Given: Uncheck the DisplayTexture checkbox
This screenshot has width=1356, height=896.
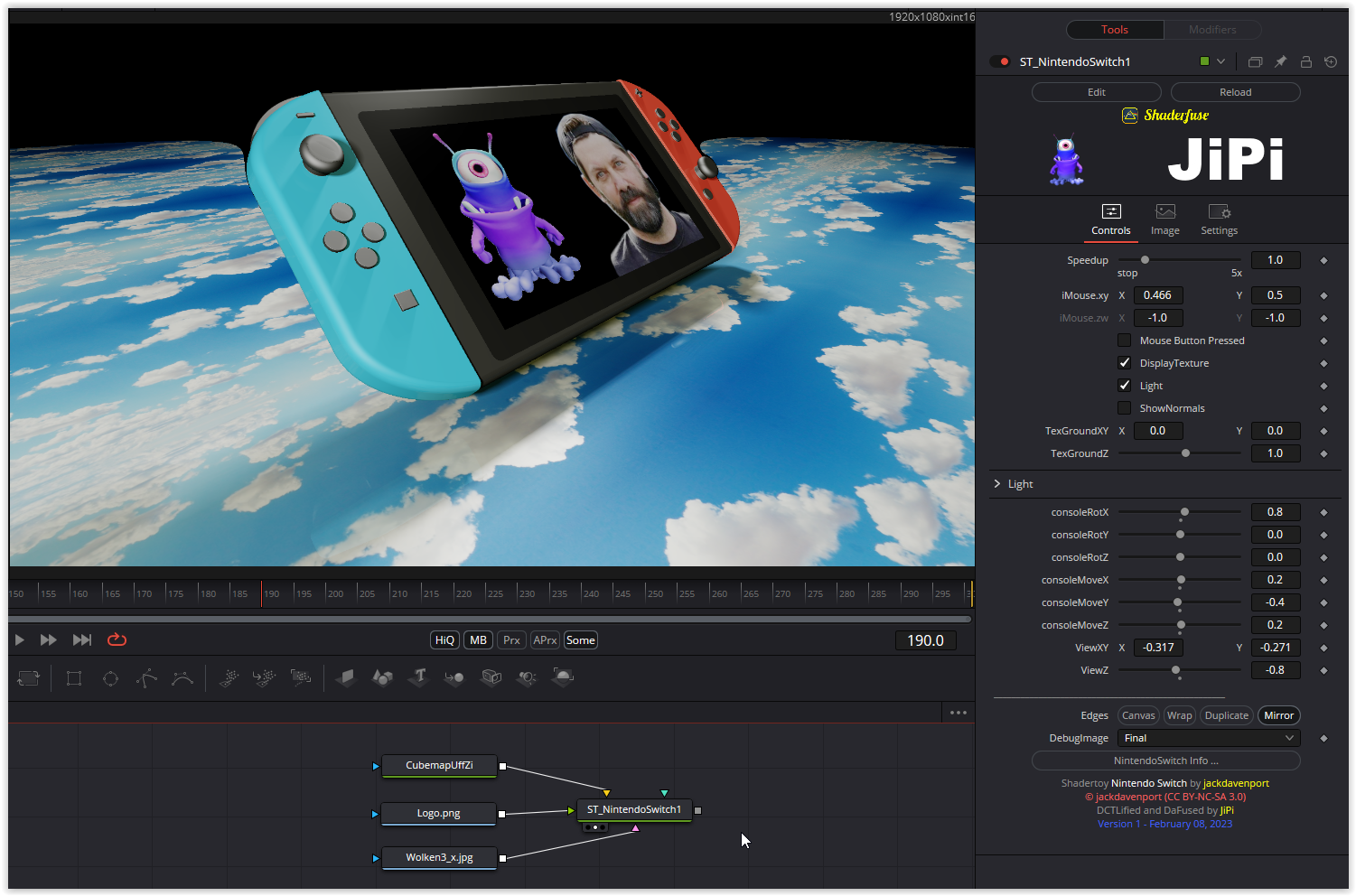Looking at the screenshot, I should coord(1125,363).
